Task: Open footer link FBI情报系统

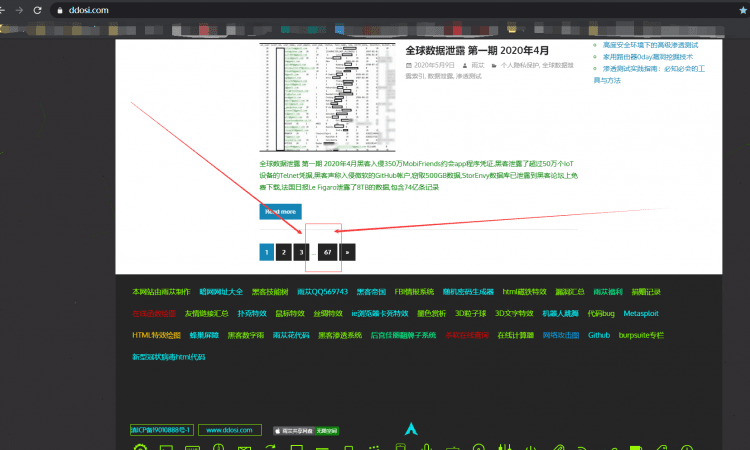Action: tap(414, 292)
